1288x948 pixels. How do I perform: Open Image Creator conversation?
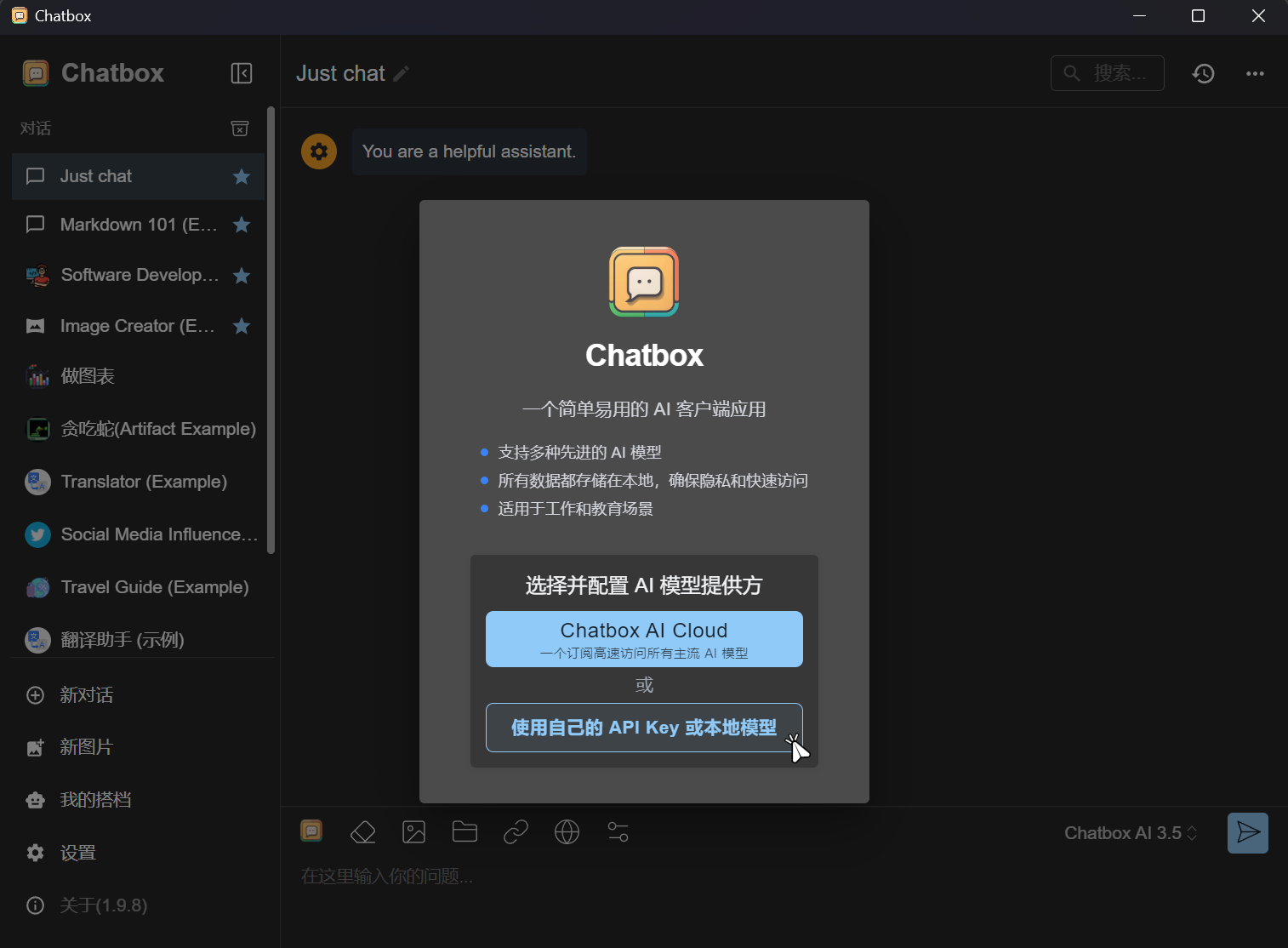(138, 326)
